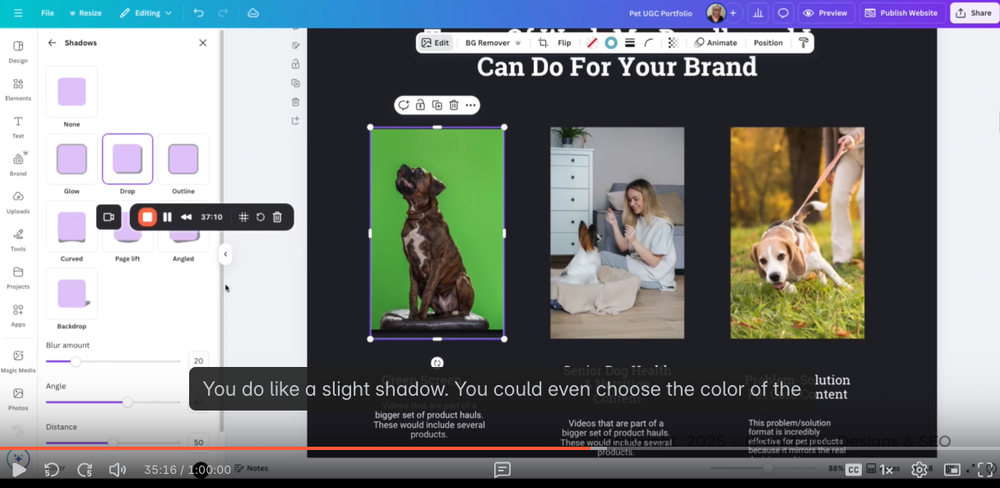Select the Crop tool icon
Image resolution: width=1000 pixels, height=488 pixels.
pos(543,43)
